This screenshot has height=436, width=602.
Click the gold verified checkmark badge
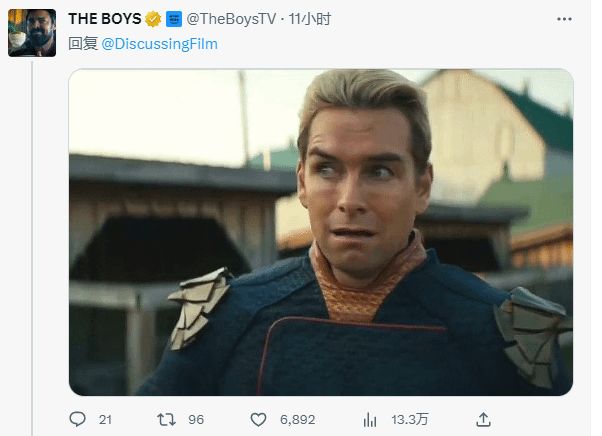pyautogui.click(x=153, y=19)
